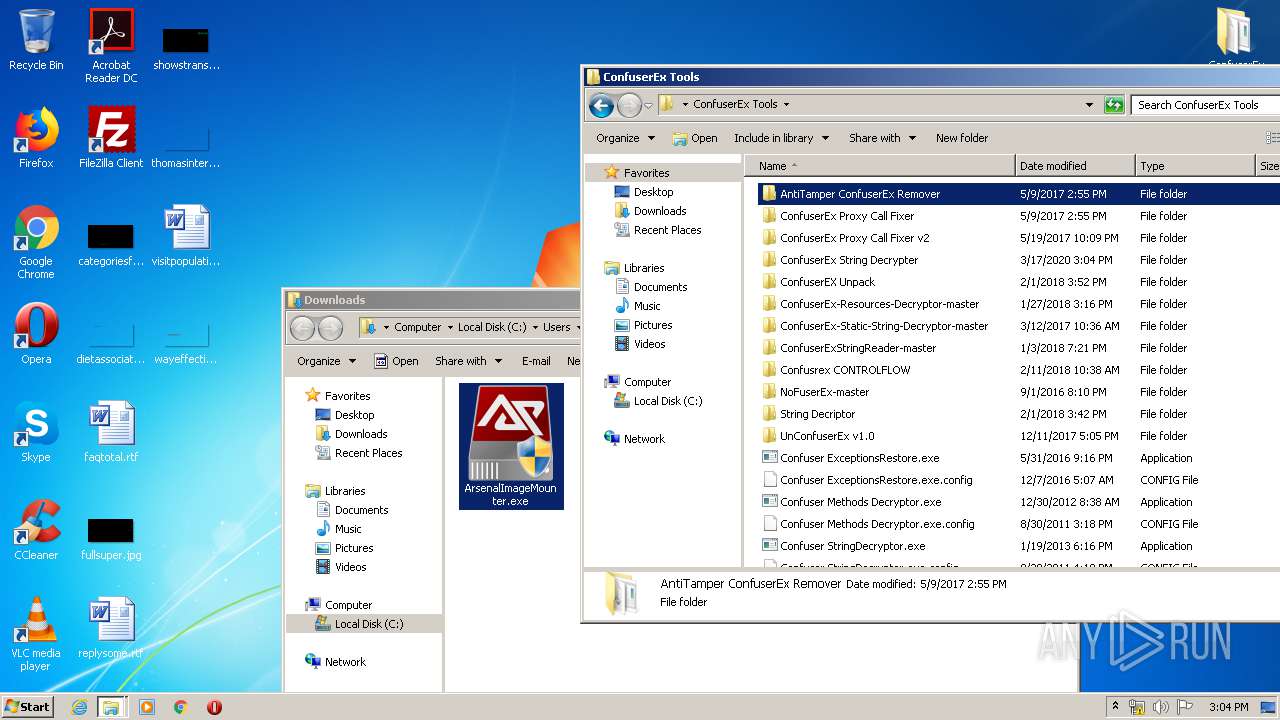Click Chrome icon in taskbar
The height and width of the screenshot is (720, 1280).
181,707
